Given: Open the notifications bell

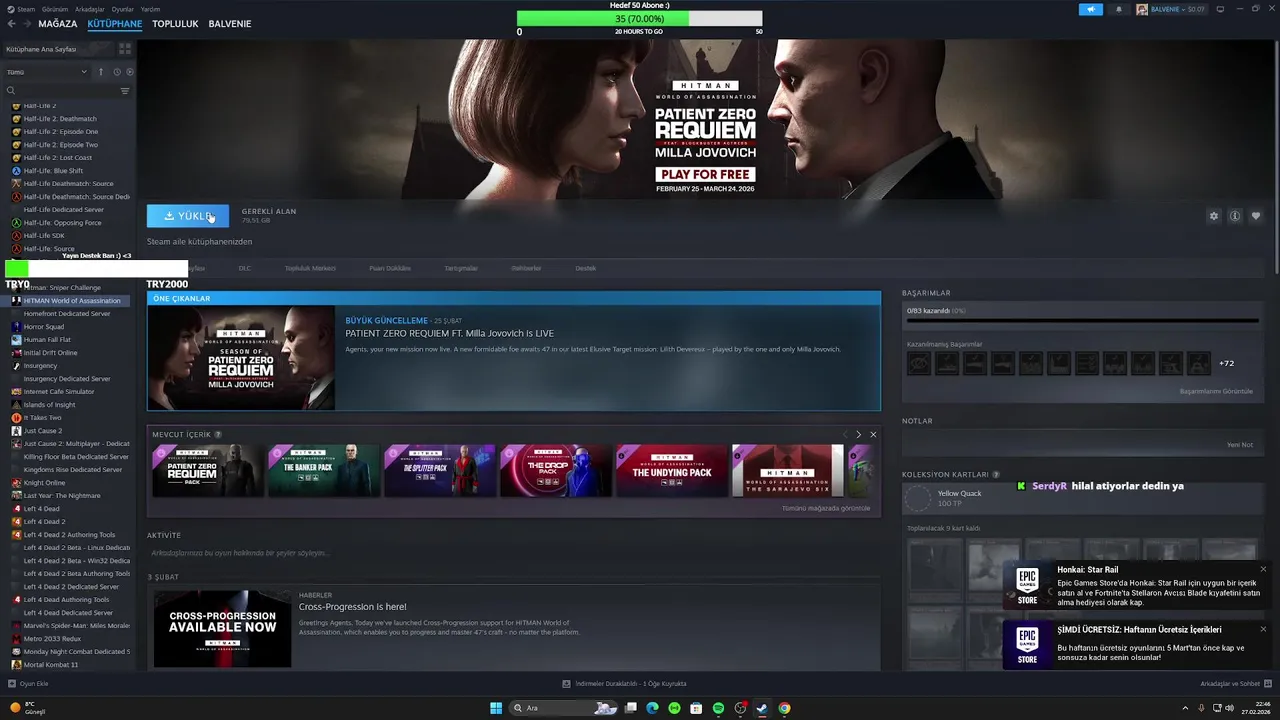Looking at the screenshot, I should pyautogui.click(x=1118, y=9).
